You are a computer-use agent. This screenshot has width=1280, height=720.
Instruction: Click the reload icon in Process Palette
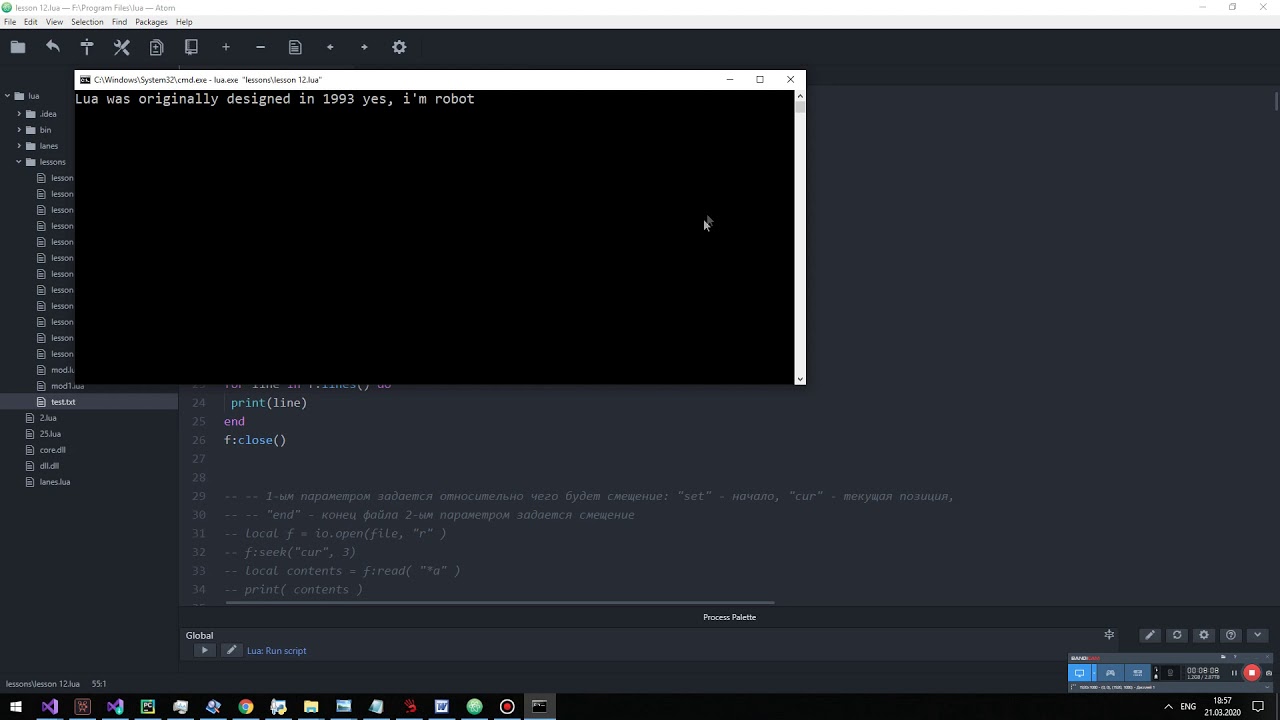point(1177,635)
